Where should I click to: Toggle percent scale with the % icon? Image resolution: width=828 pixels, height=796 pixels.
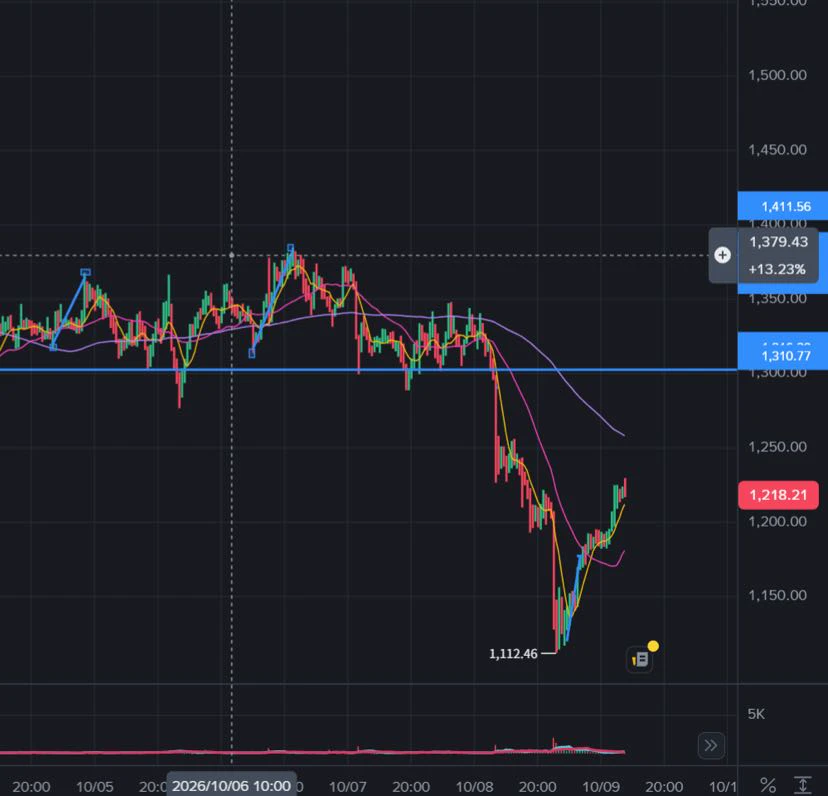point(768,785)
